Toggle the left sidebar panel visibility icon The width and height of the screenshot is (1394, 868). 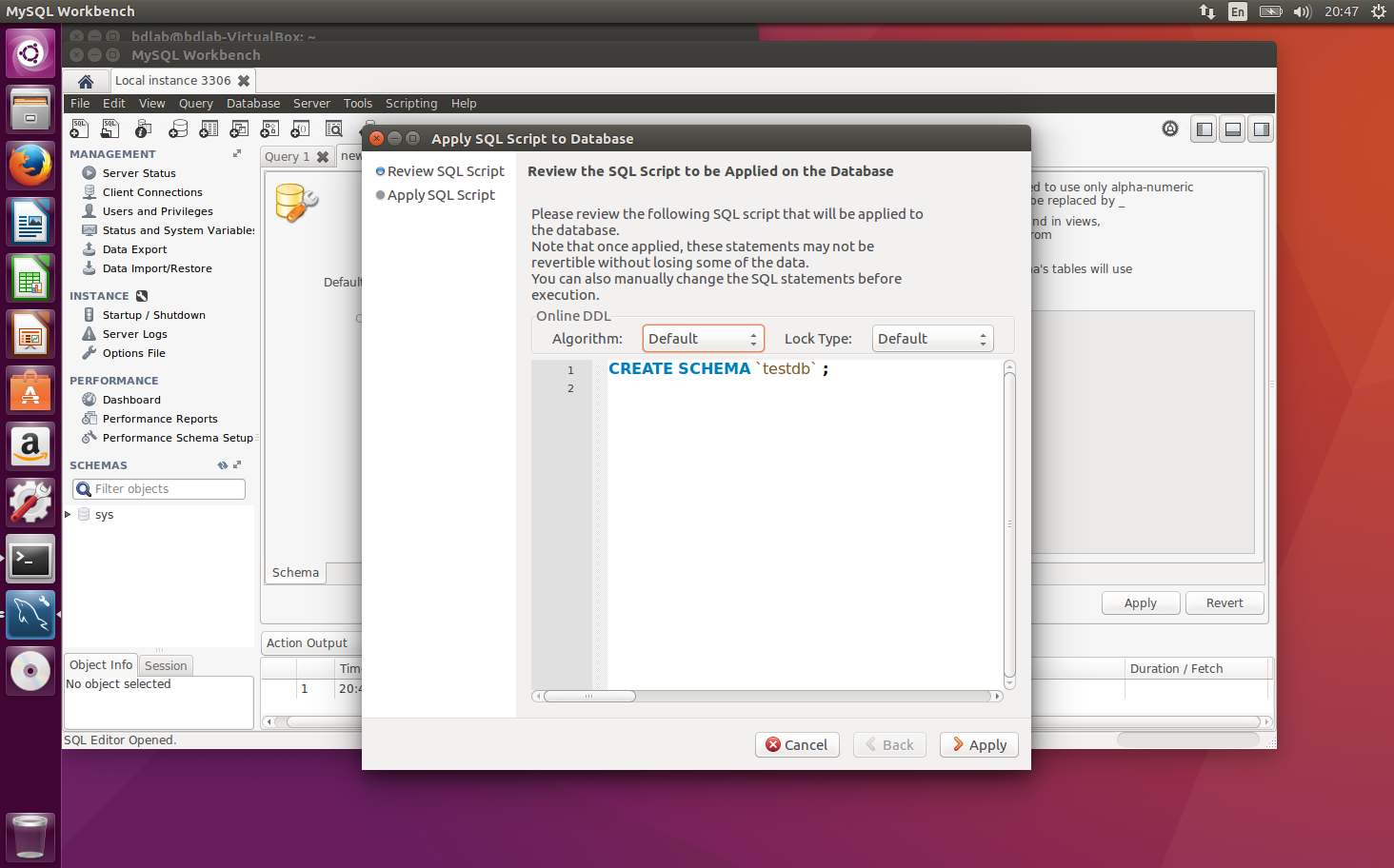coord(1205,129)
